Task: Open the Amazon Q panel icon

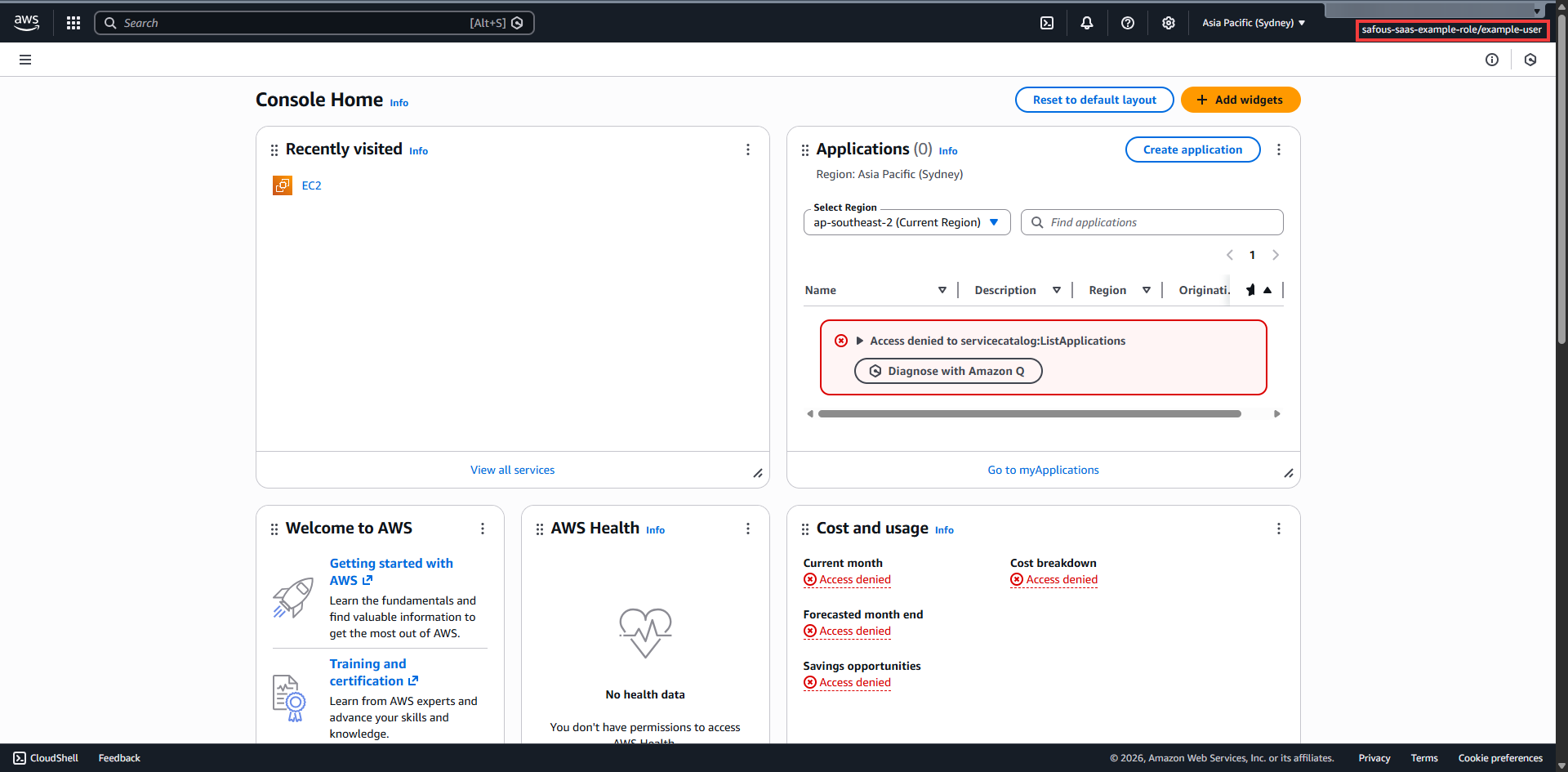Action: pos(1530,60)
